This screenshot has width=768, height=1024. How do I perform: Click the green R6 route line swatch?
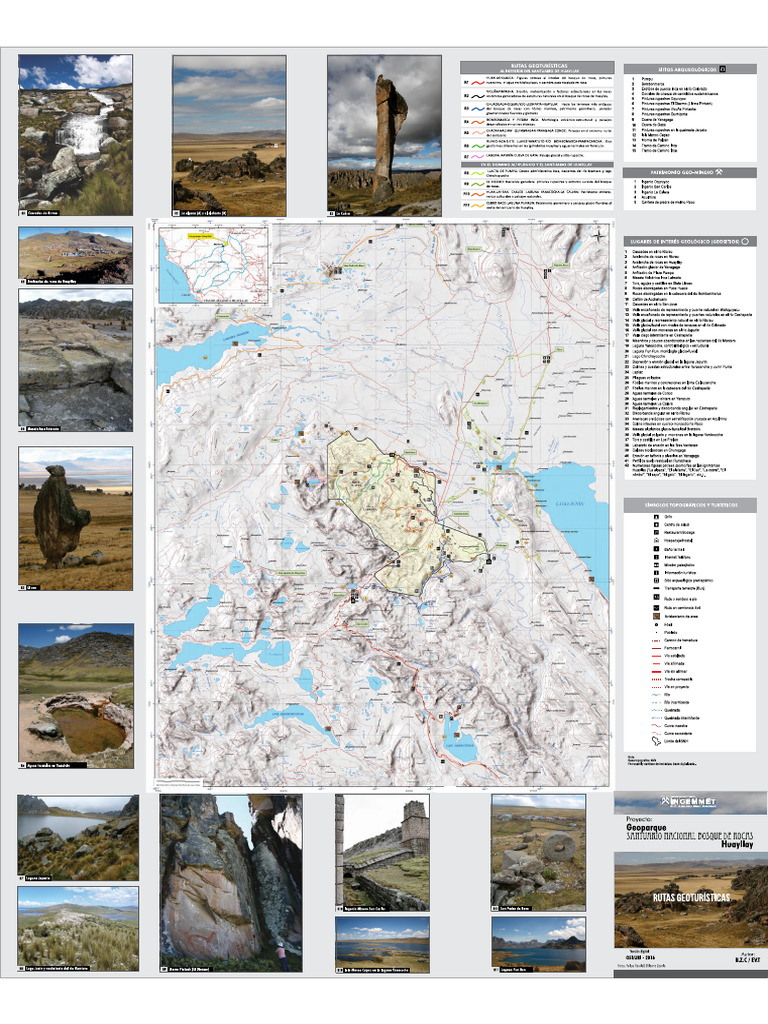tap(478, 146)
